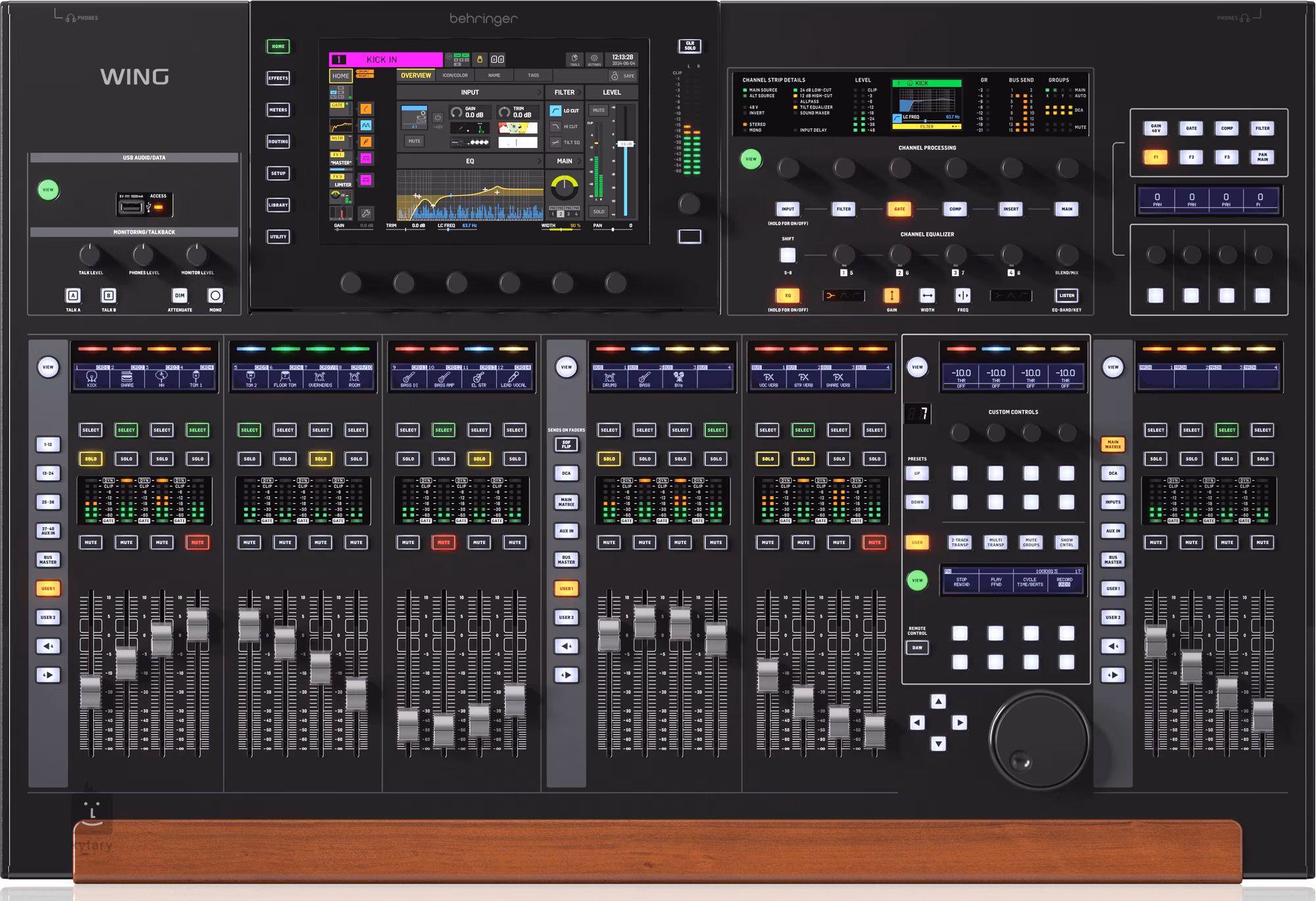Expand the EQ section chevron
This screenshot has height=901, width=1316.
[x=540, y=161]
